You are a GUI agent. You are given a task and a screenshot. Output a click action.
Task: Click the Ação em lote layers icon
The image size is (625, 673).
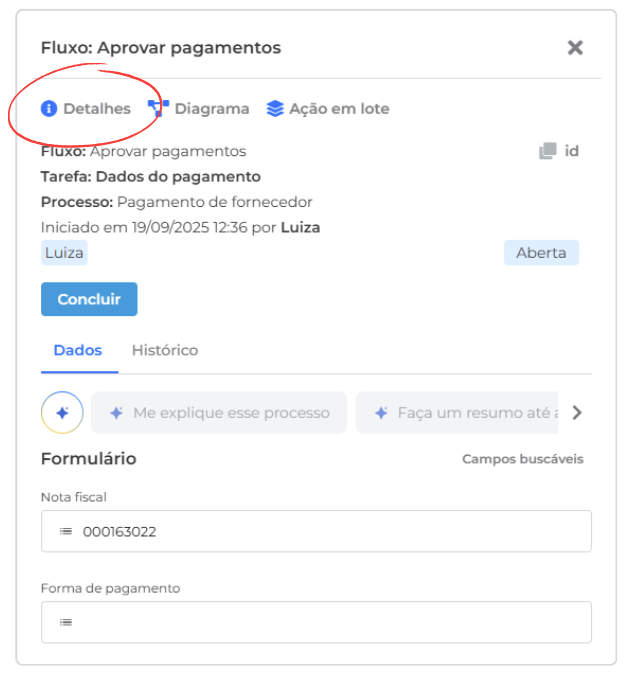275,108
